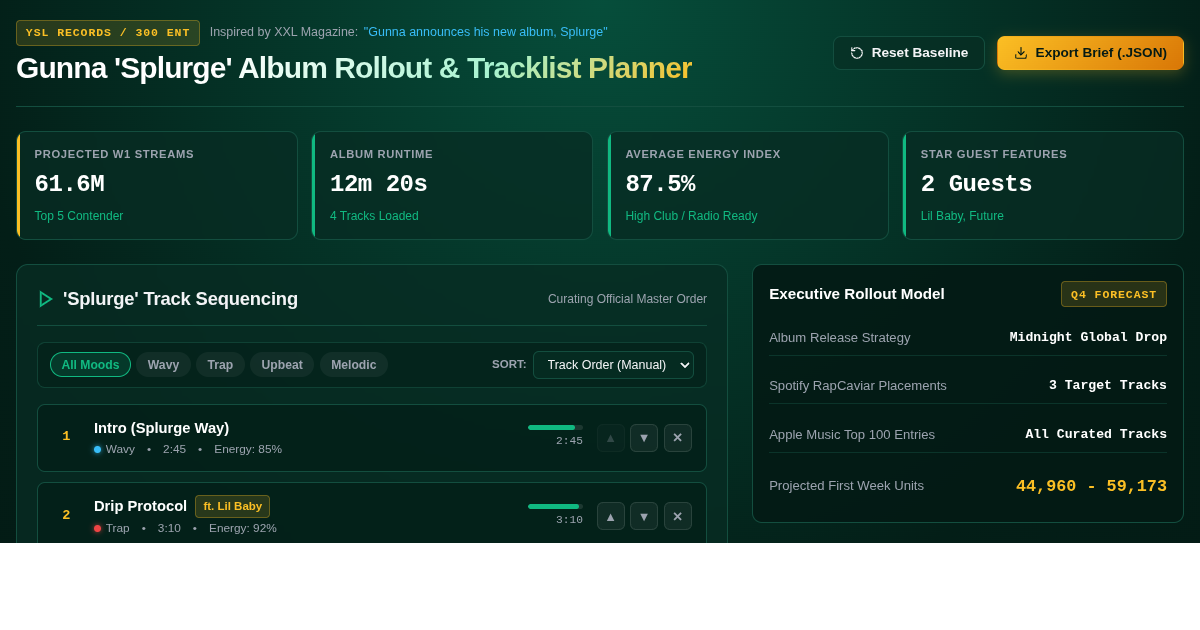
Task: Click the 87.5% average energy value
Action: [660, 184]
